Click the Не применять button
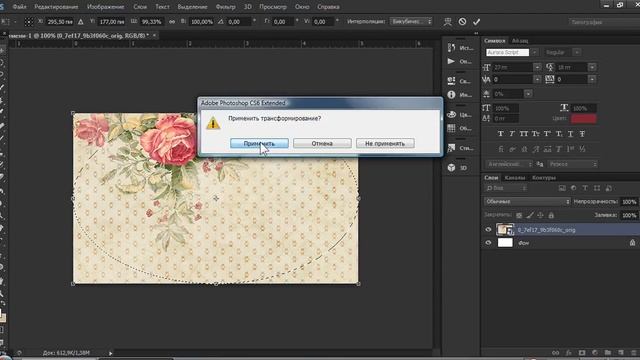Screen dimensions: 640x360 [385, 143]
